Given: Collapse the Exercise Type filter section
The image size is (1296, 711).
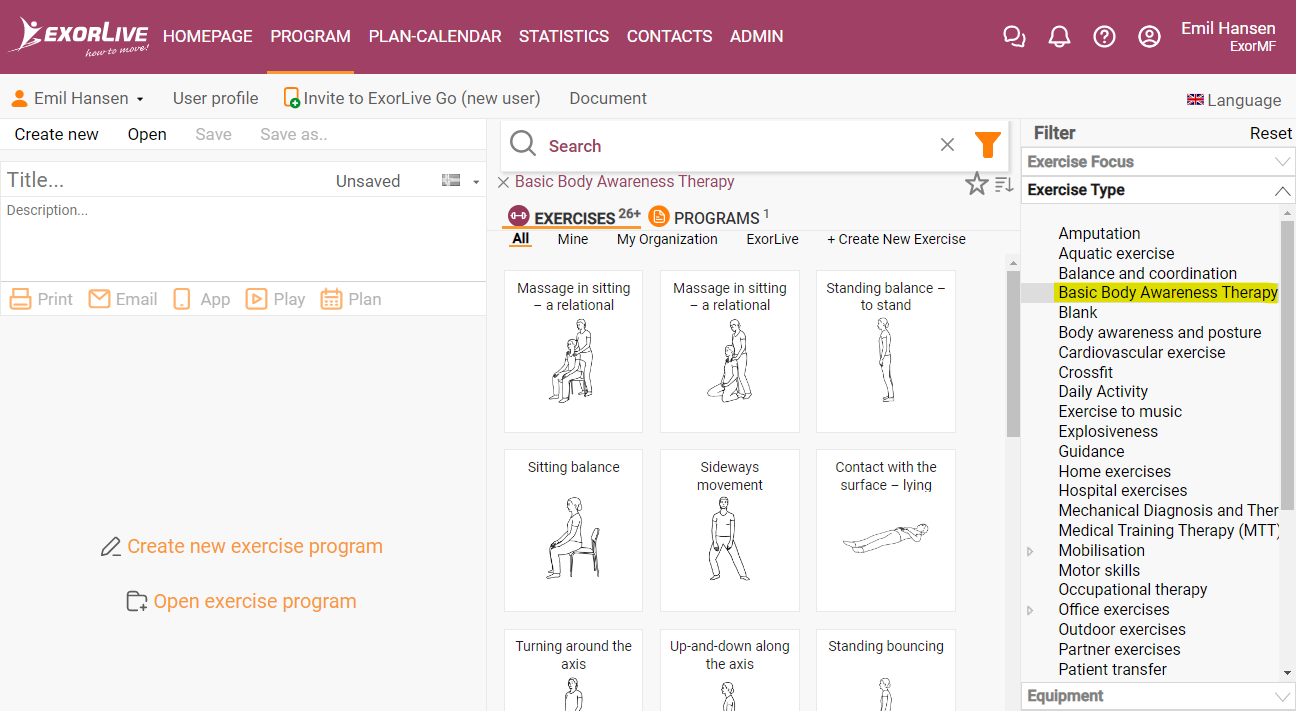Looking at the screenshot, I should [x=1158, y=190].
